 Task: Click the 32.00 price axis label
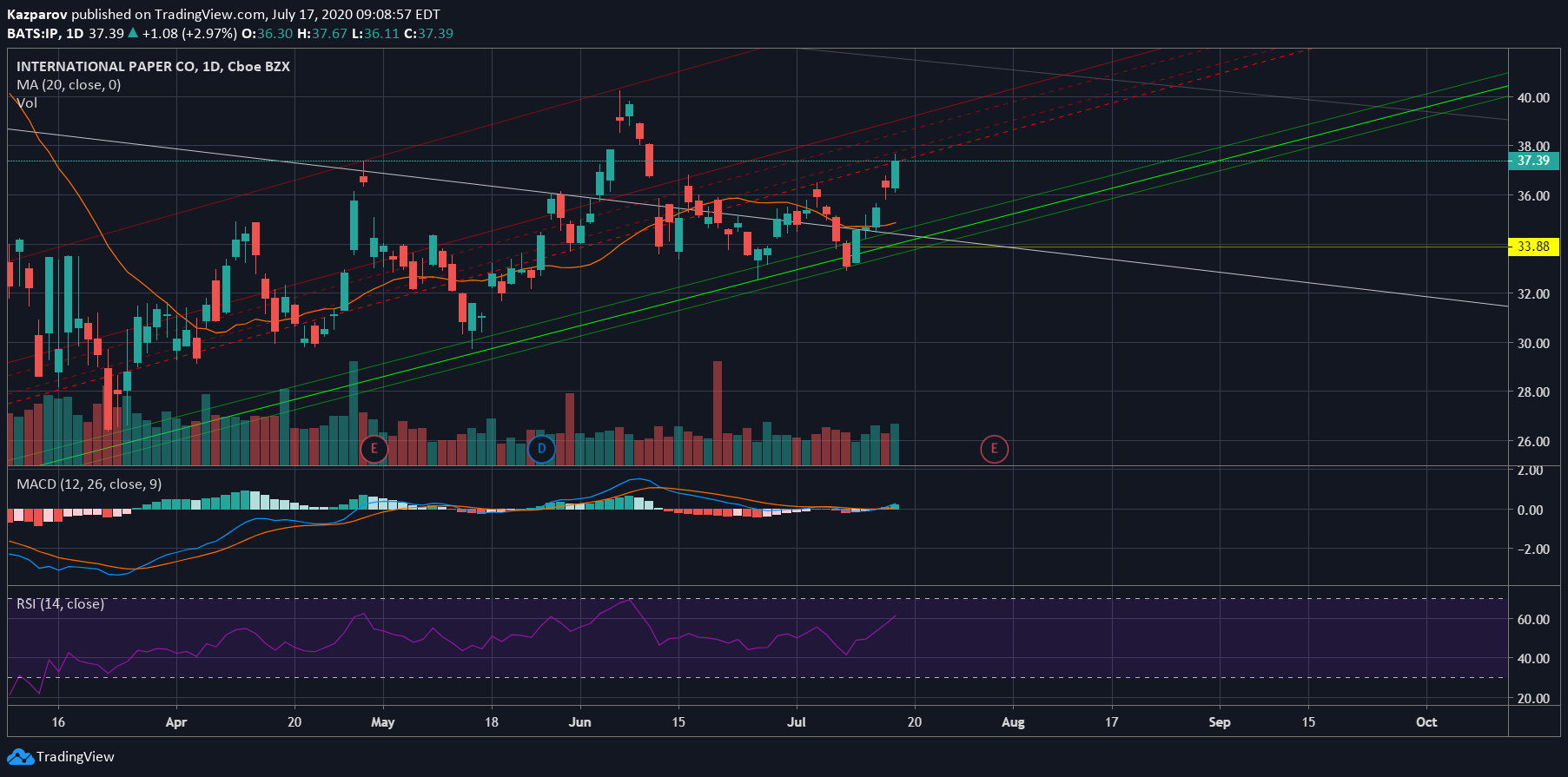[x=1533, y=294]
